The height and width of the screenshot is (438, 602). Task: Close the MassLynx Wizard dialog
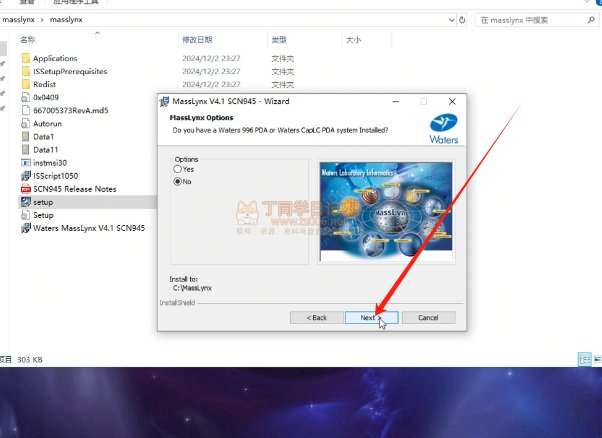pyautogui.click(x=452, y=101)
